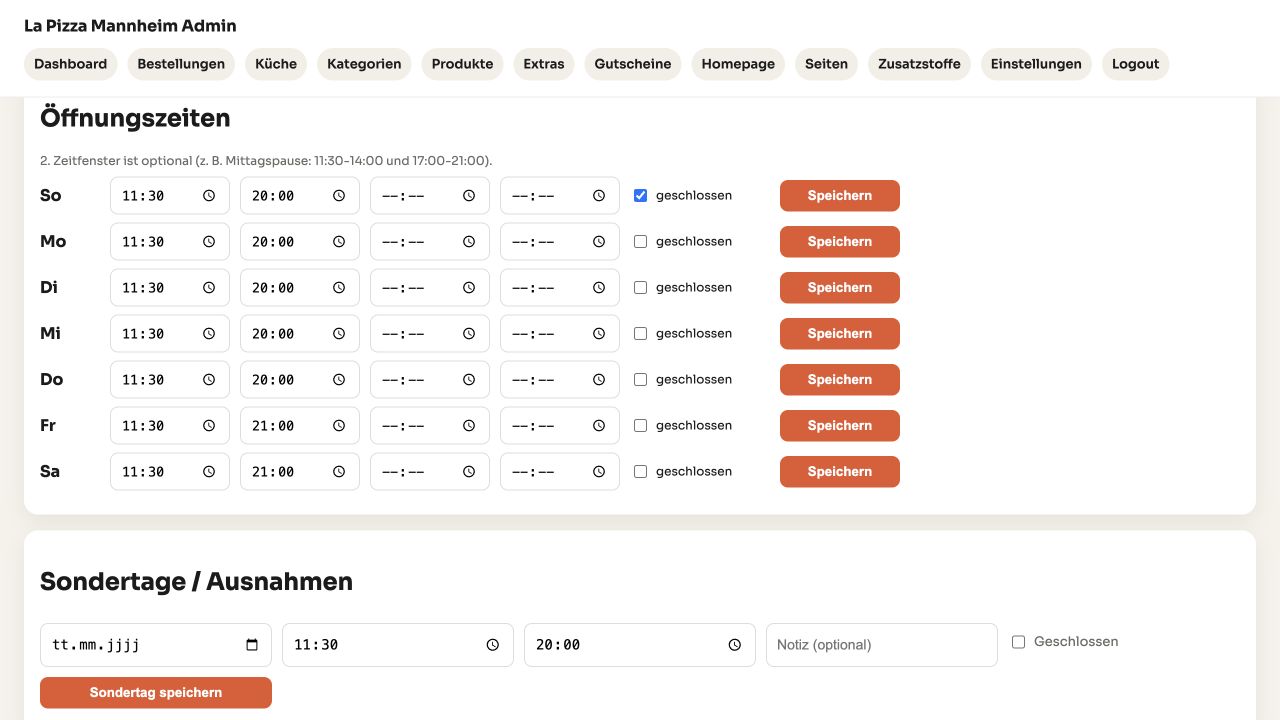Image resolution: width=1280 pixels, height=720 pixels.
Task: Open the Dashboard page
Action: (71, 64)
